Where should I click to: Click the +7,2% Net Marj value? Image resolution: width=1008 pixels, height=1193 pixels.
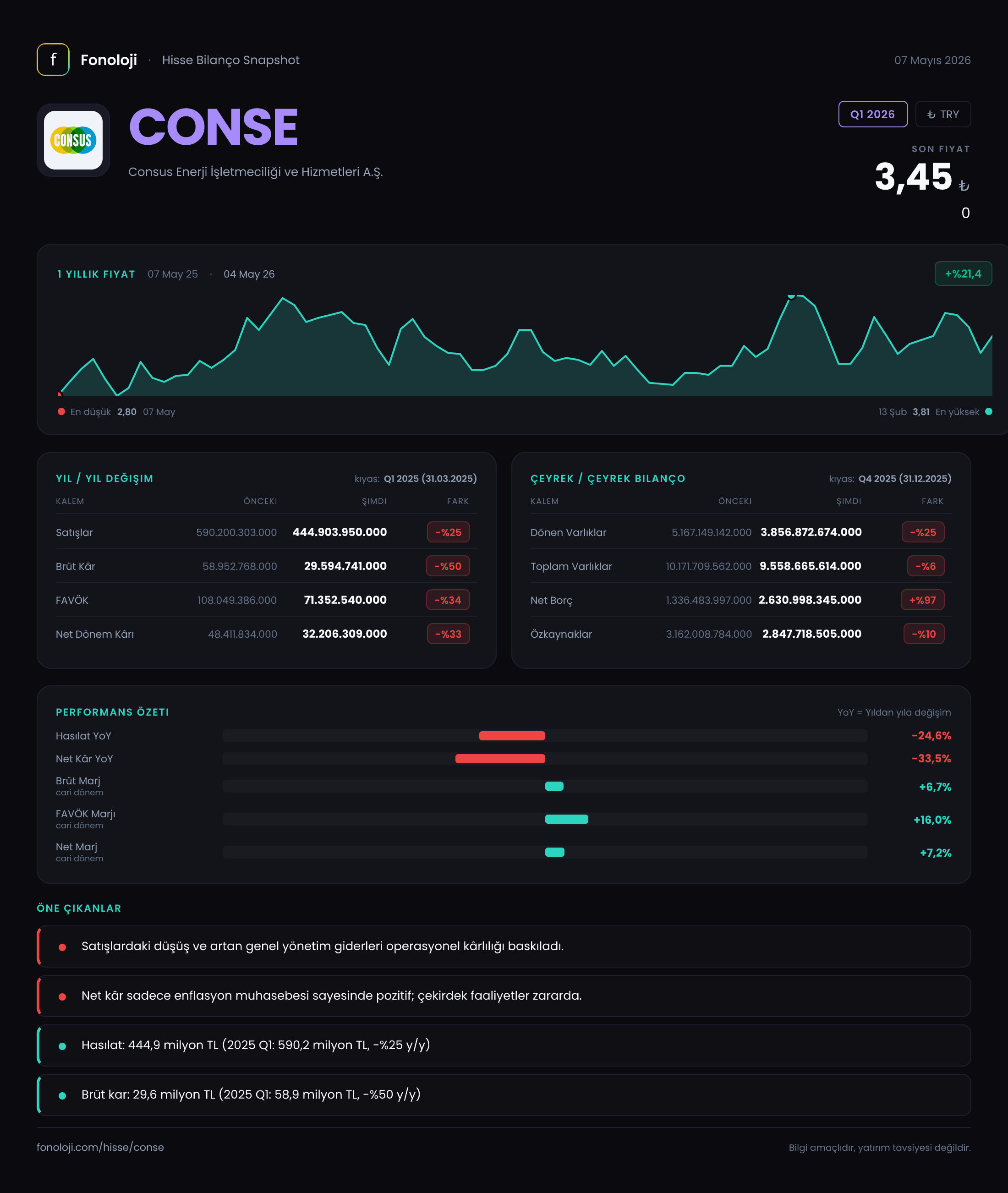(x=936, y=853)
